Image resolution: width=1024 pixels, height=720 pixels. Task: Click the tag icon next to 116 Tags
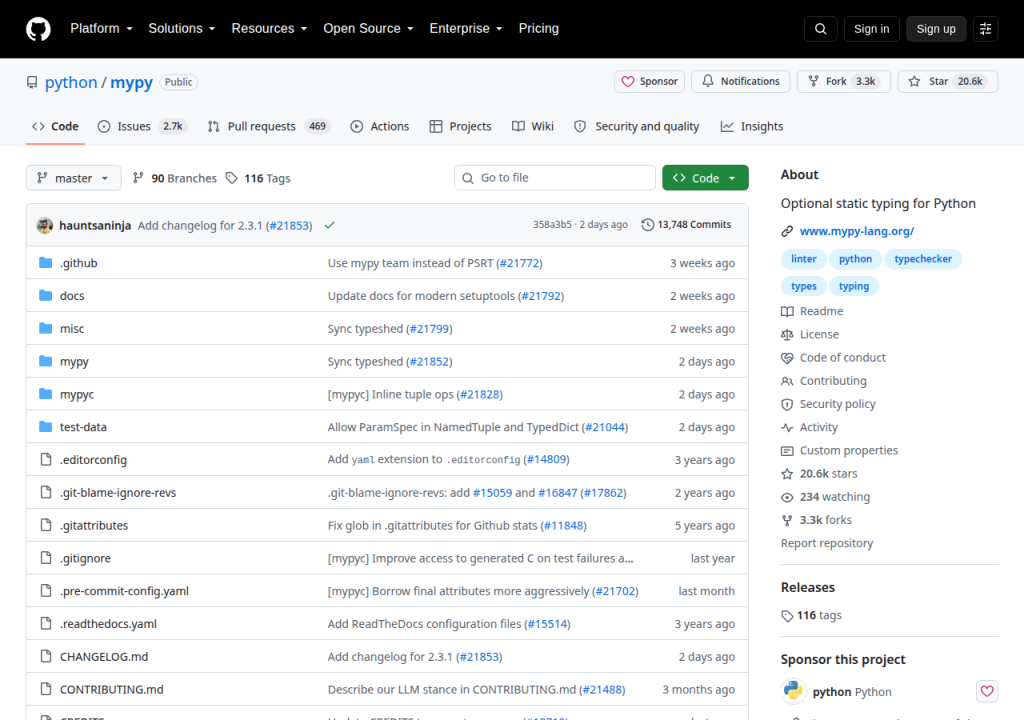[231, 178]
